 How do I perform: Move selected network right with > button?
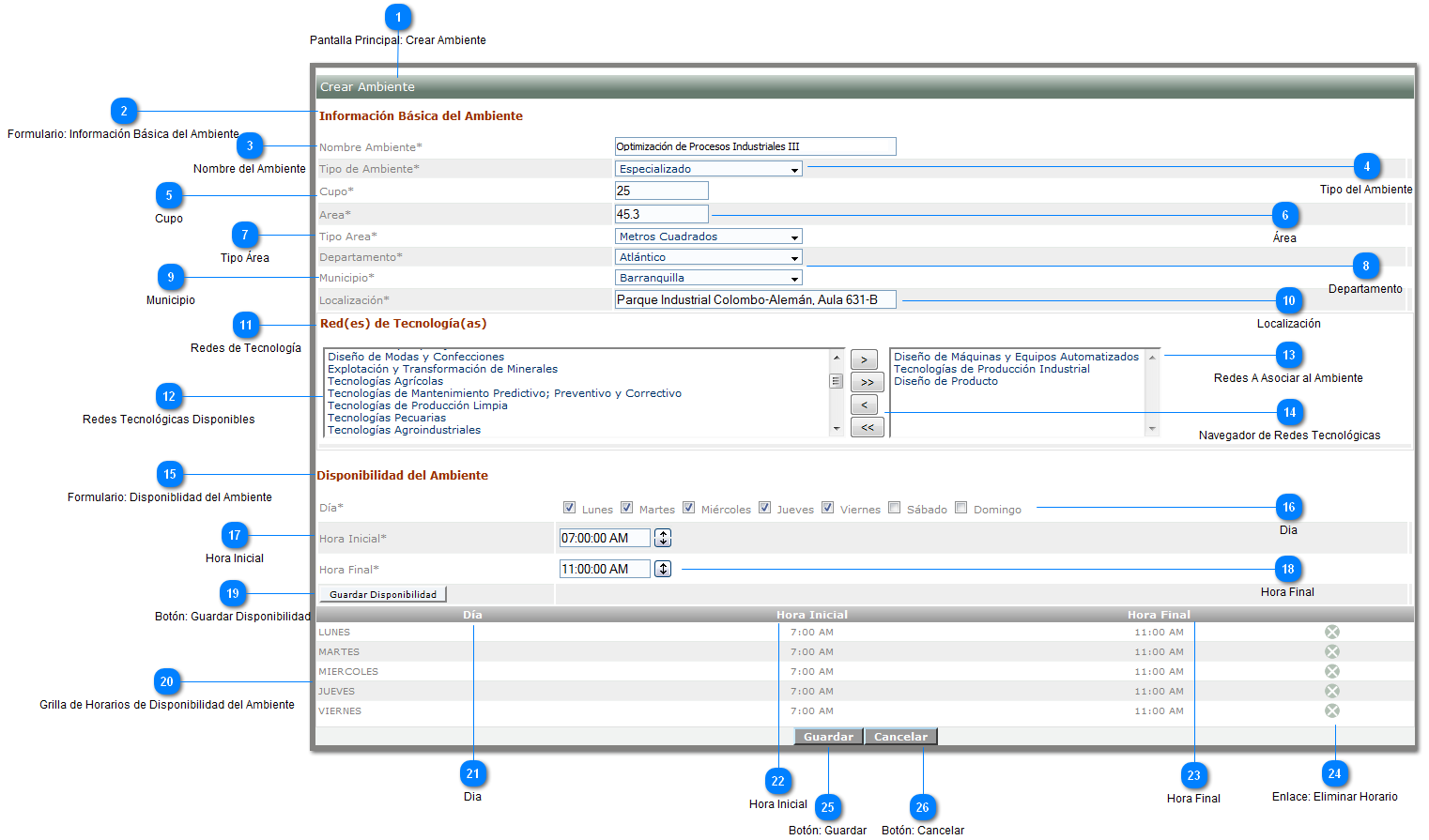point(864,359)
